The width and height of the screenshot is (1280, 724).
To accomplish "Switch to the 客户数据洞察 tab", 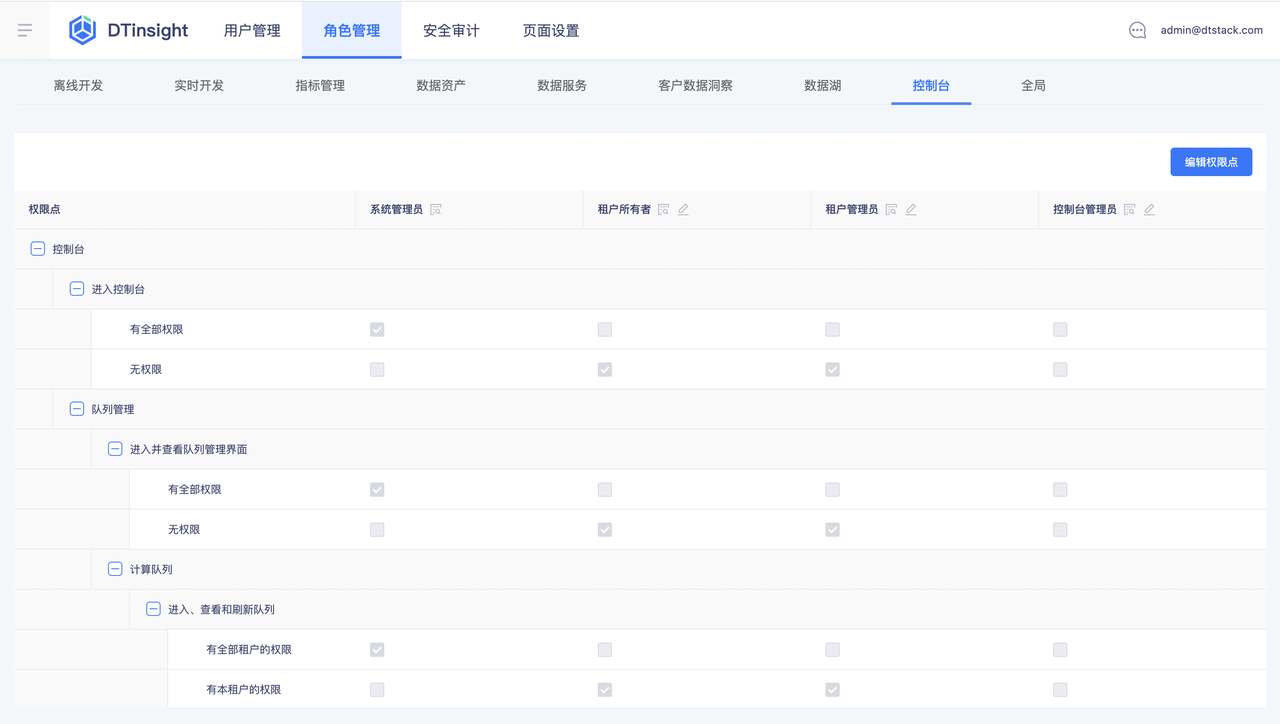I will pos(695,85).
